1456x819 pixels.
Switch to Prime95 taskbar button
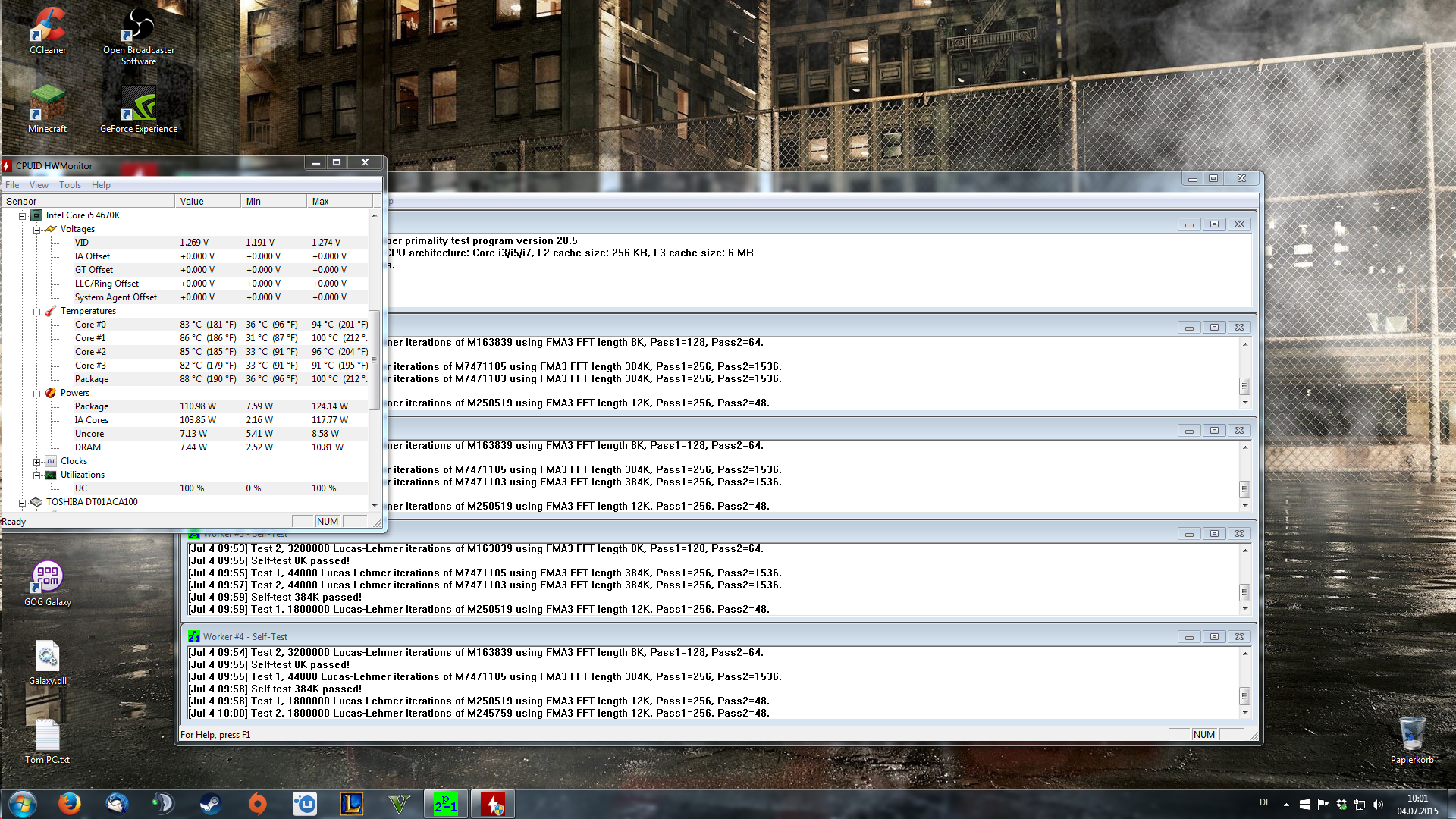[x=446, y=804]
